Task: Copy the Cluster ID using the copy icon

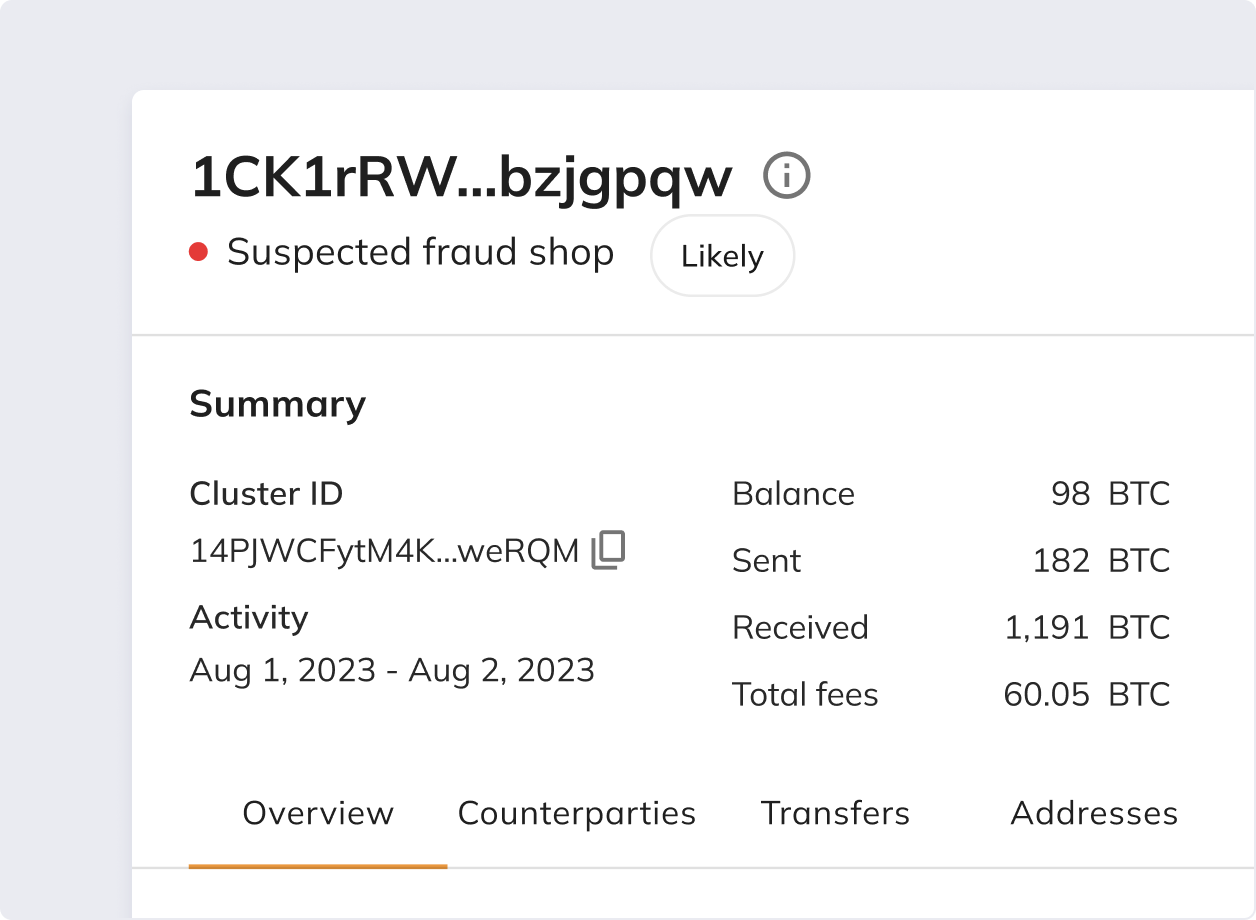Action: coord(608,550)
